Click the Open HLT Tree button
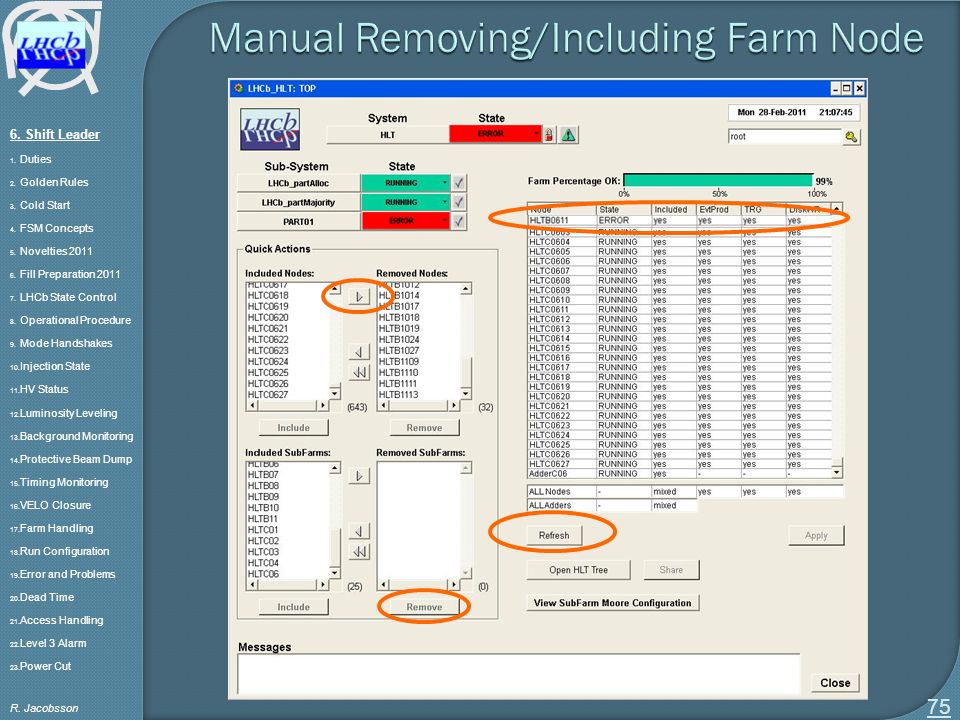The image size is (960, 720). point(579,569)
